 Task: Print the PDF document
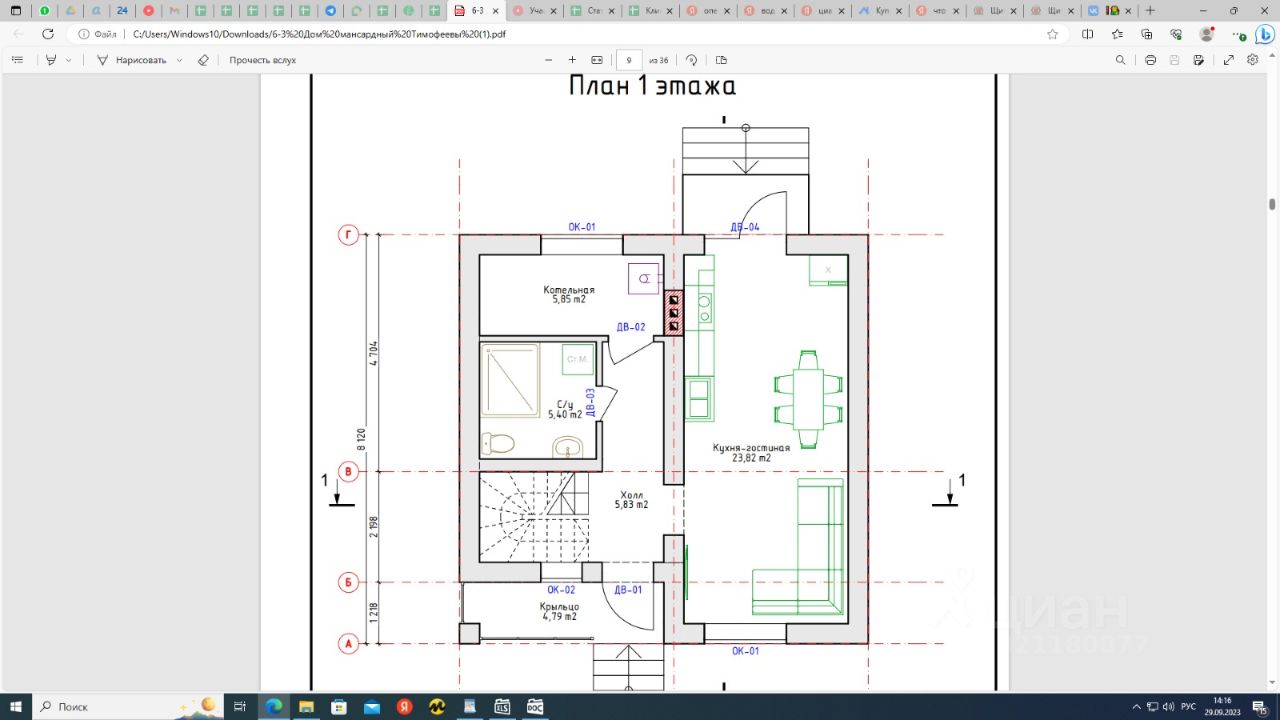[1150, 60]
